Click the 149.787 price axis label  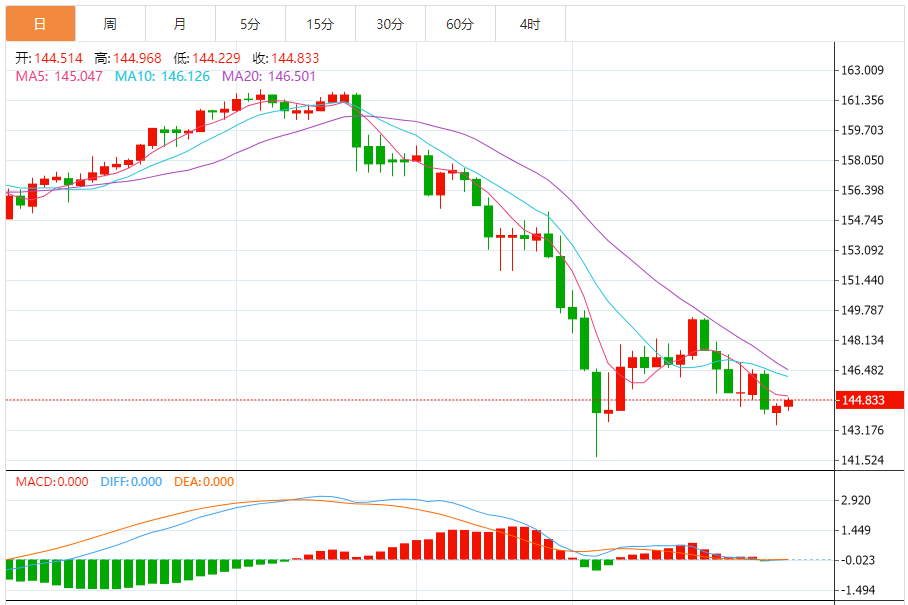click(x=862, y=310)
